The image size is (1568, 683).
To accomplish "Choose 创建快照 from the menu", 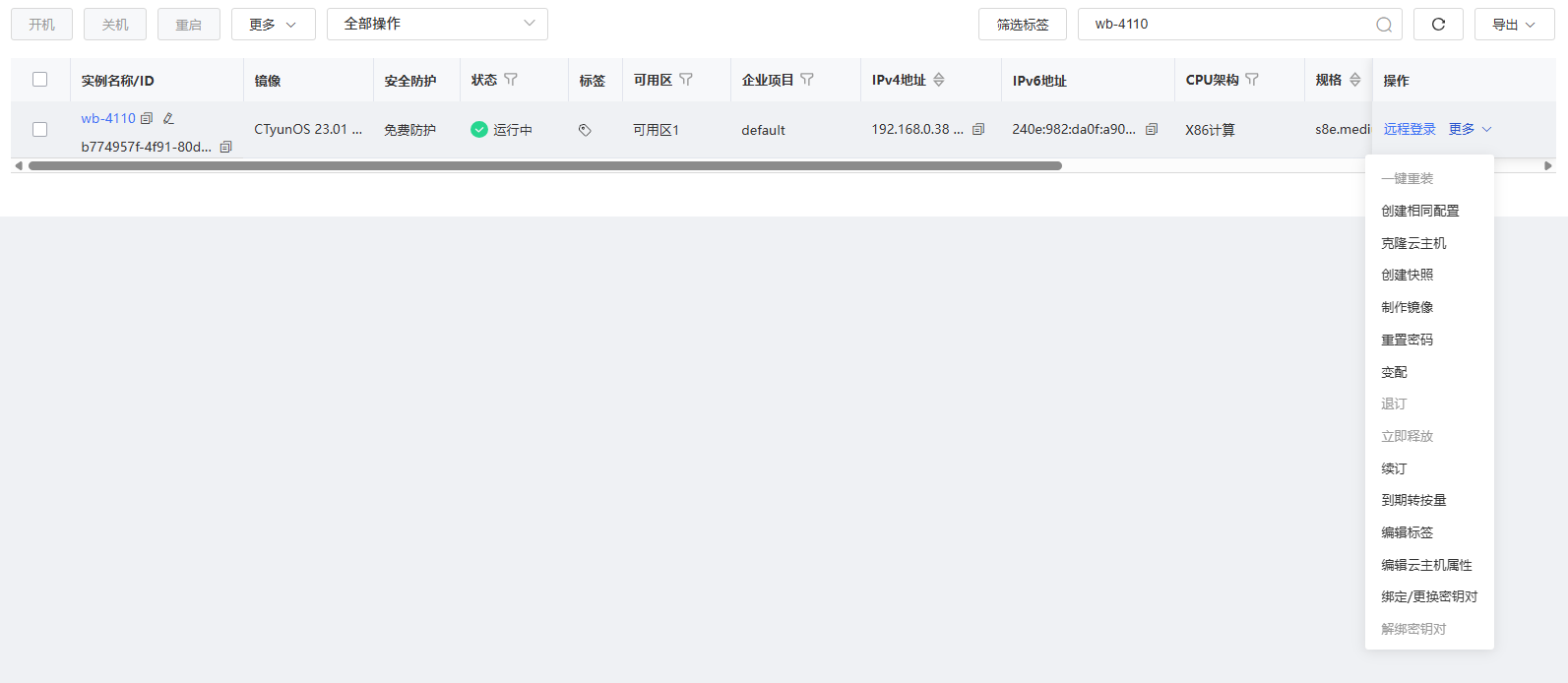I will [1429, 275].
